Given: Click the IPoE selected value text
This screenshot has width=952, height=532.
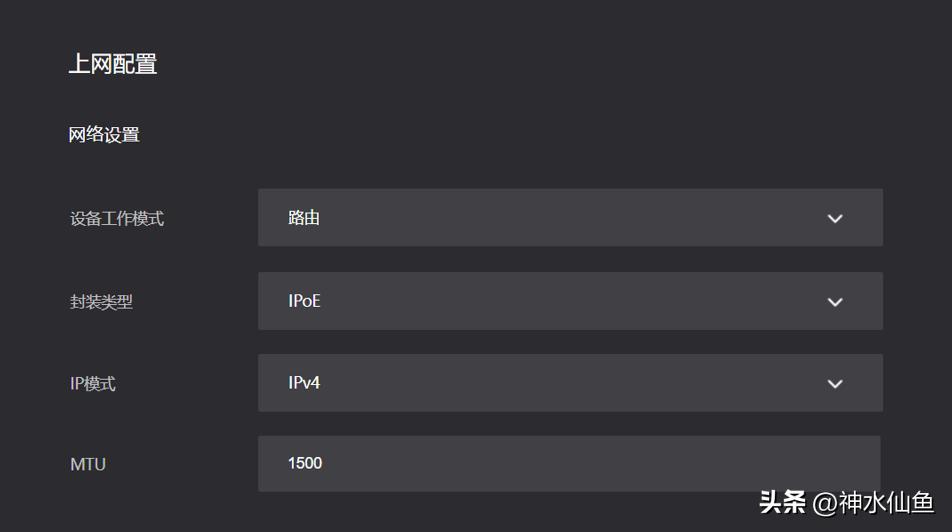Looking at the screenshot, I should (305, 301).
